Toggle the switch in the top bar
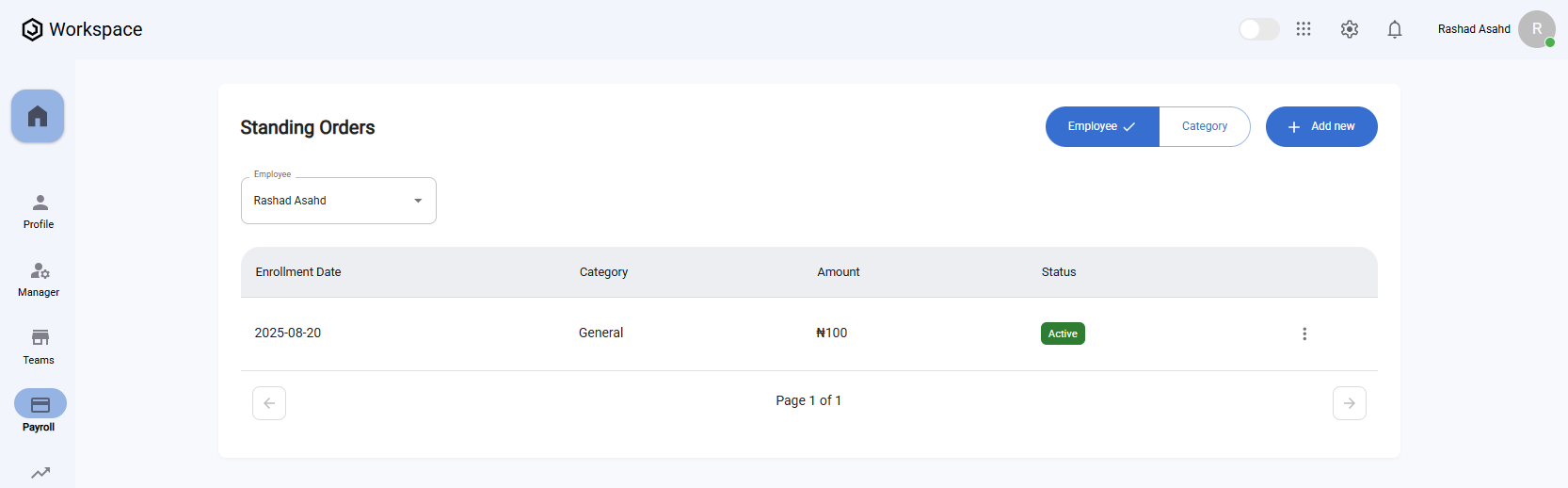This screenshot has height=488, width=1568. pyautogui.click(x=1258, y=29)
